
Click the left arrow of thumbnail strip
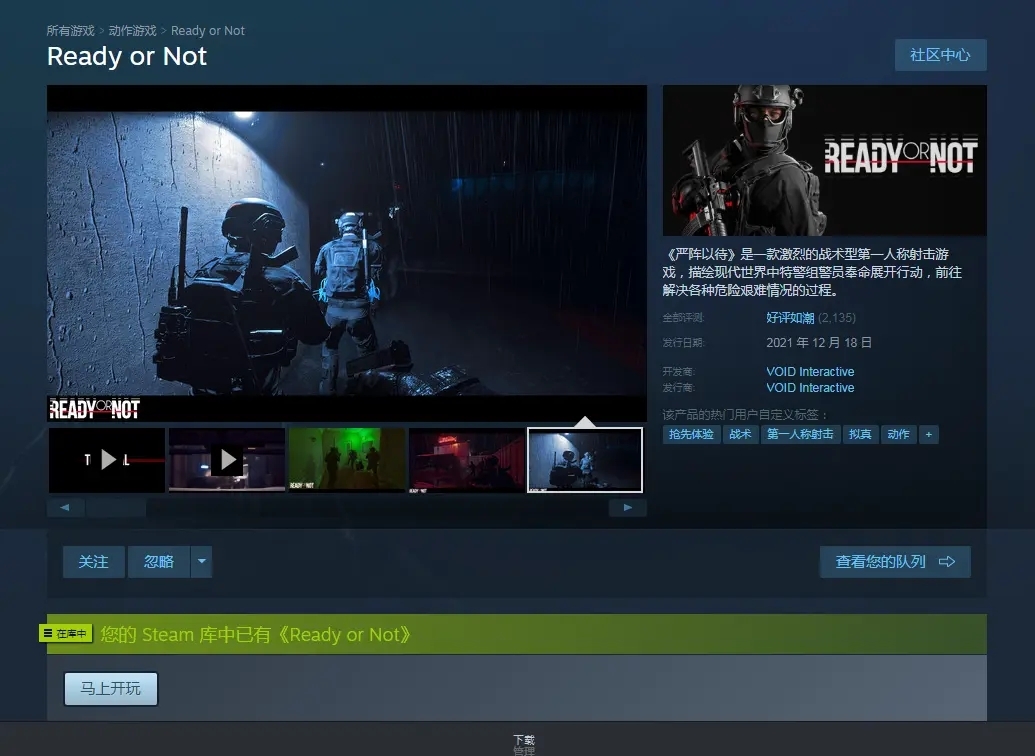(65, 507)
